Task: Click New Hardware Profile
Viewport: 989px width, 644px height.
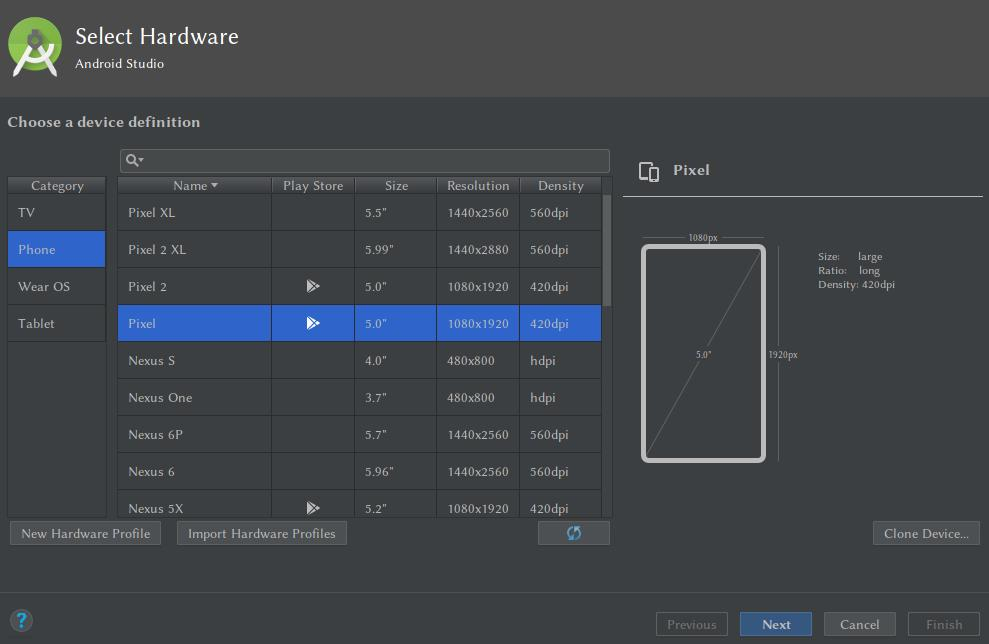Action: [85, 533]
